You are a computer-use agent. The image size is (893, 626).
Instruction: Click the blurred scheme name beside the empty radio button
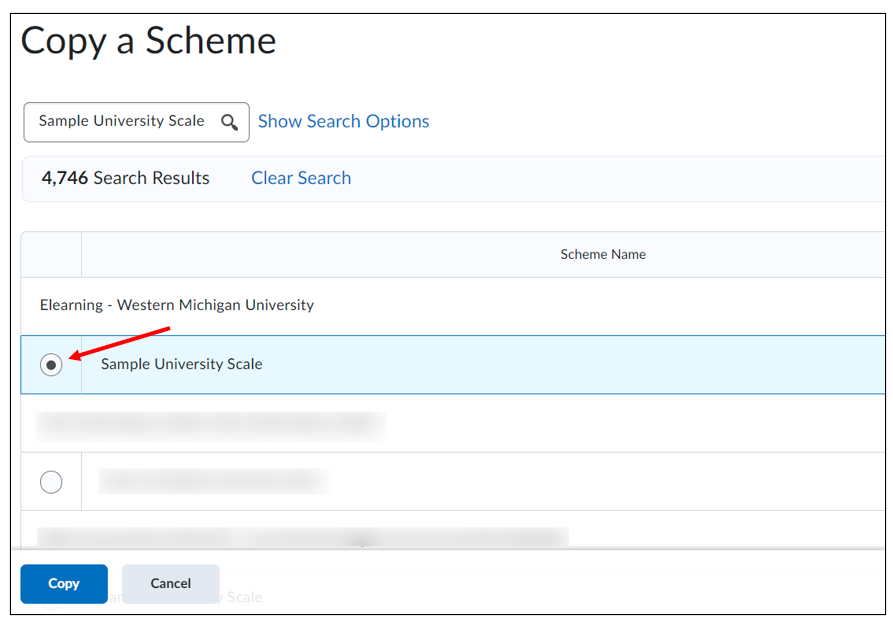213,482
